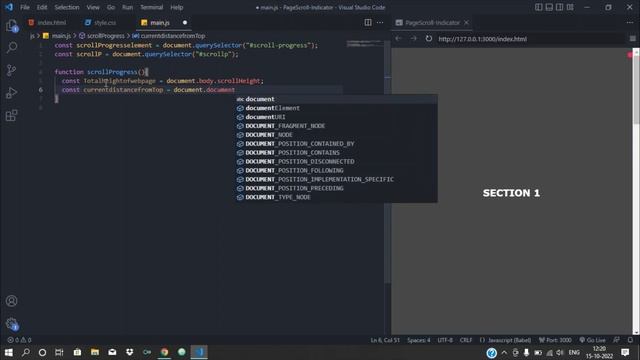Viewport: 640px width, 360px height.
Task: Toggle bottom panel layout icon
Action: 549,7
